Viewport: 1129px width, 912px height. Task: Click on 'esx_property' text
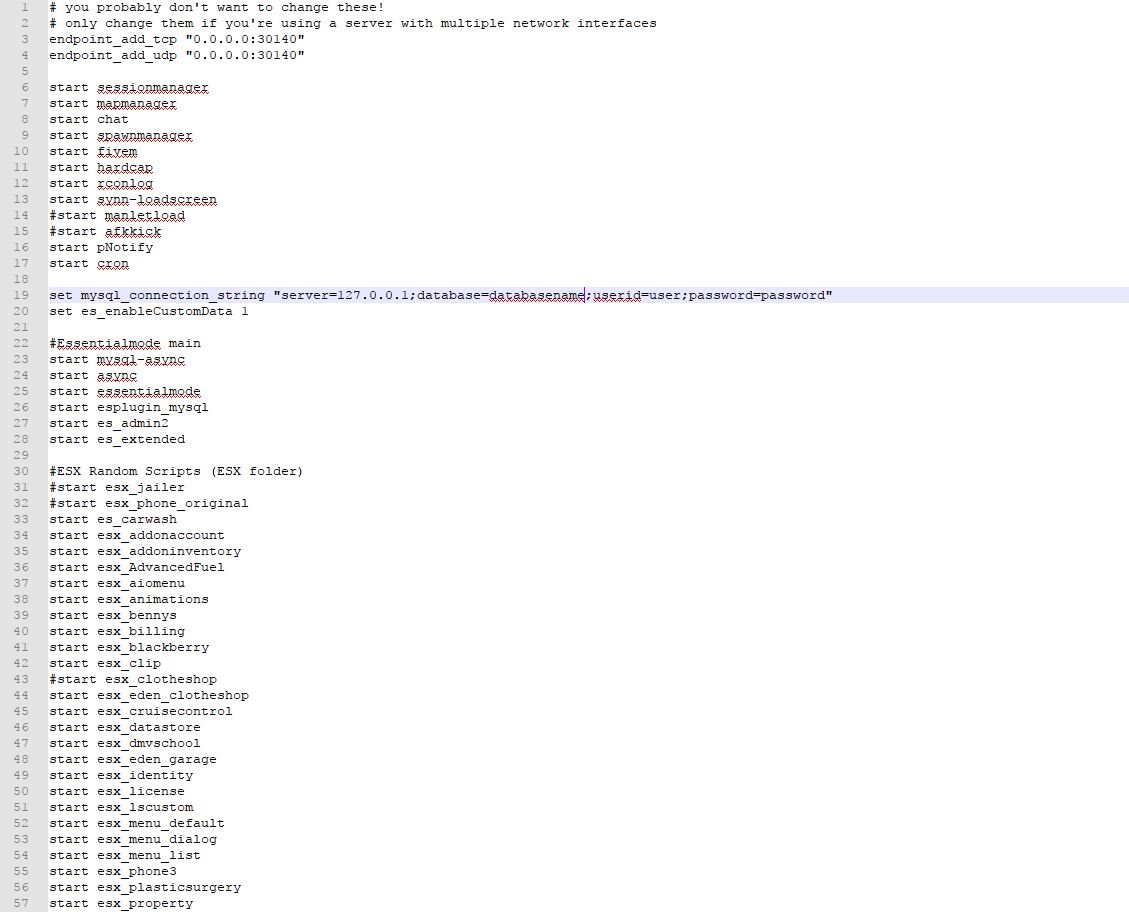coord(145,903)
